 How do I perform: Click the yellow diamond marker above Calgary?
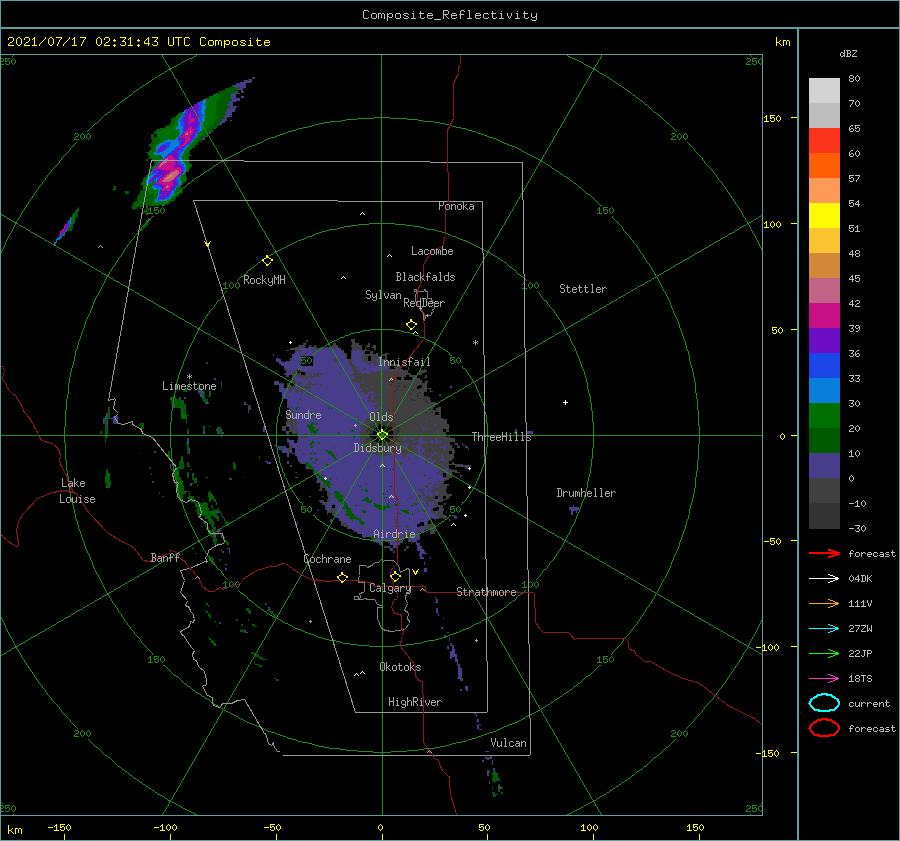coord(395,576)
